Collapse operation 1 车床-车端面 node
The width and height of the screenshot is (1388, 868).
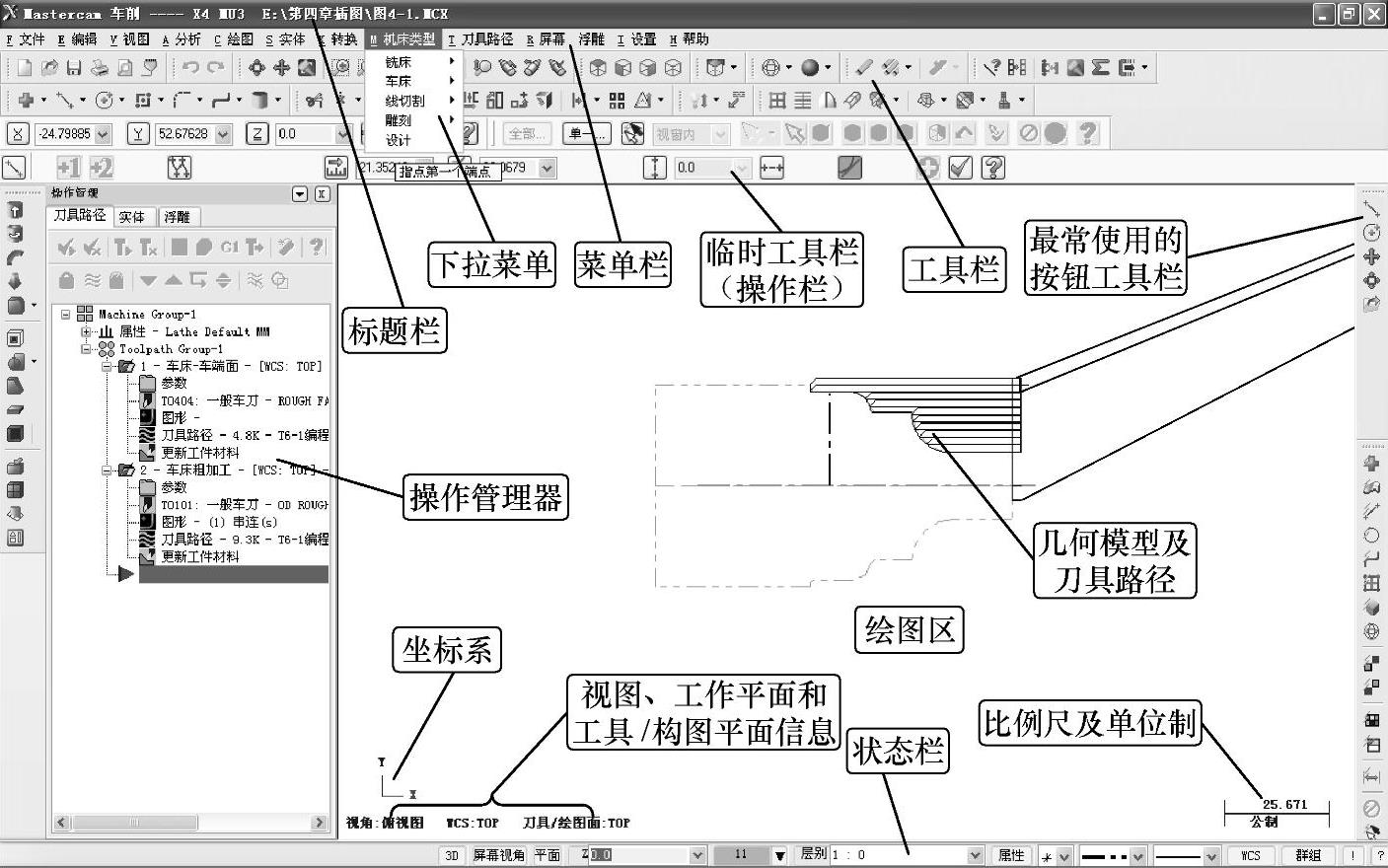click(x=107, y=367)
